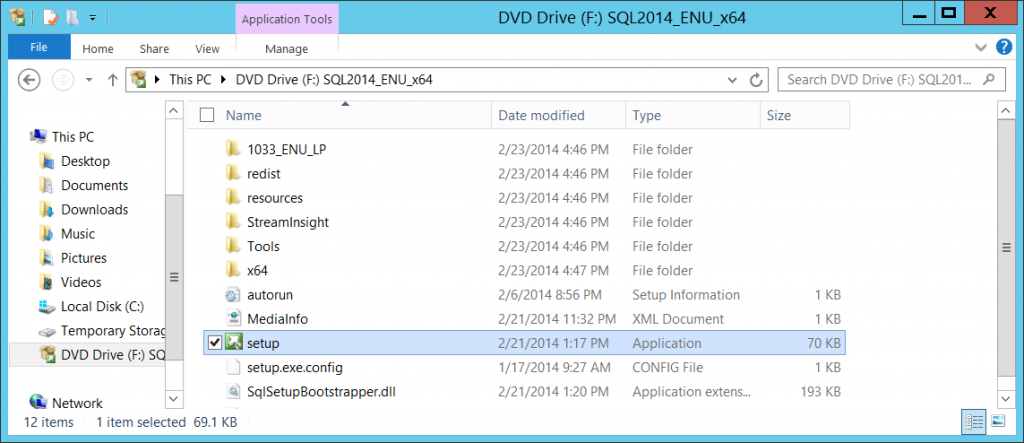Screen dimensions: 1024x443
Task: Go up one folder level arrow
Action: 112,80
